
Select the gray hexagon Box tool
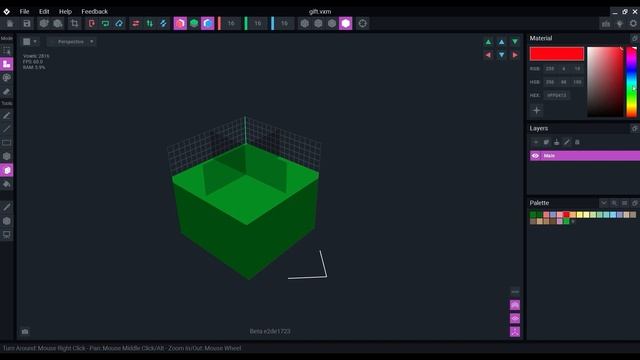[x=7, y=156]
